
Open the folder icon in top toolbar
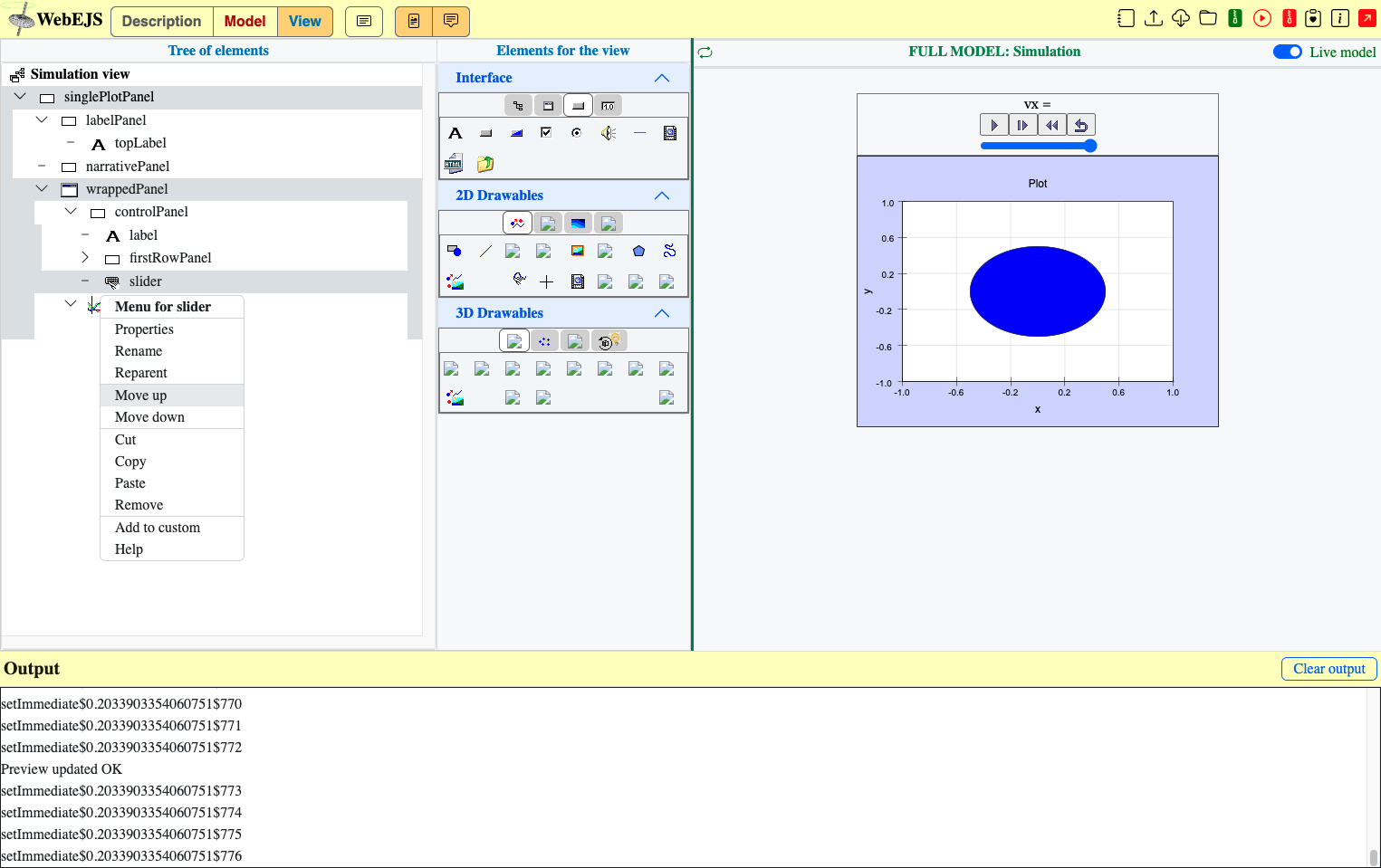(x=1208, y=18)
